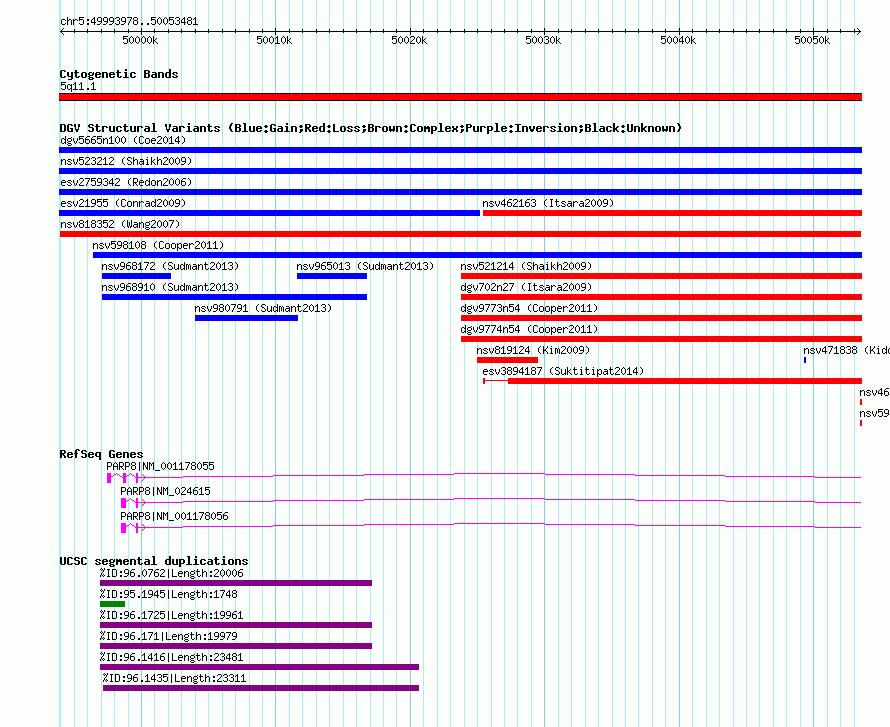Select the DGV Structural Variants track title
Screen dimensions: 890x727
pos(370,128)
